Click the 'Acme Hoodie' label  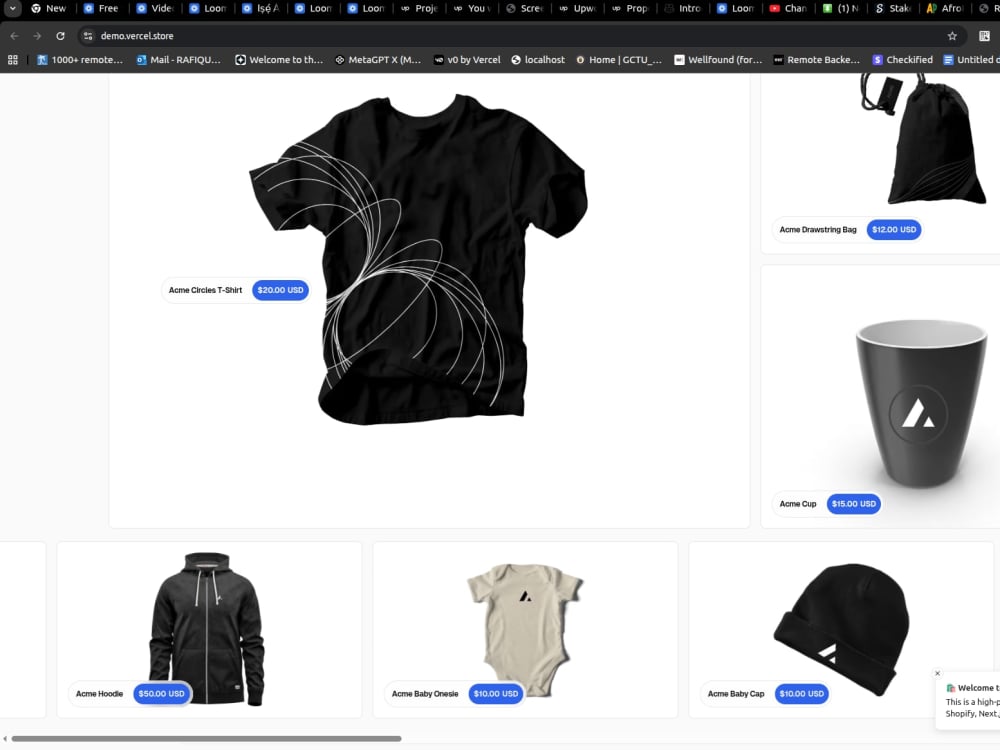point(99,694)
